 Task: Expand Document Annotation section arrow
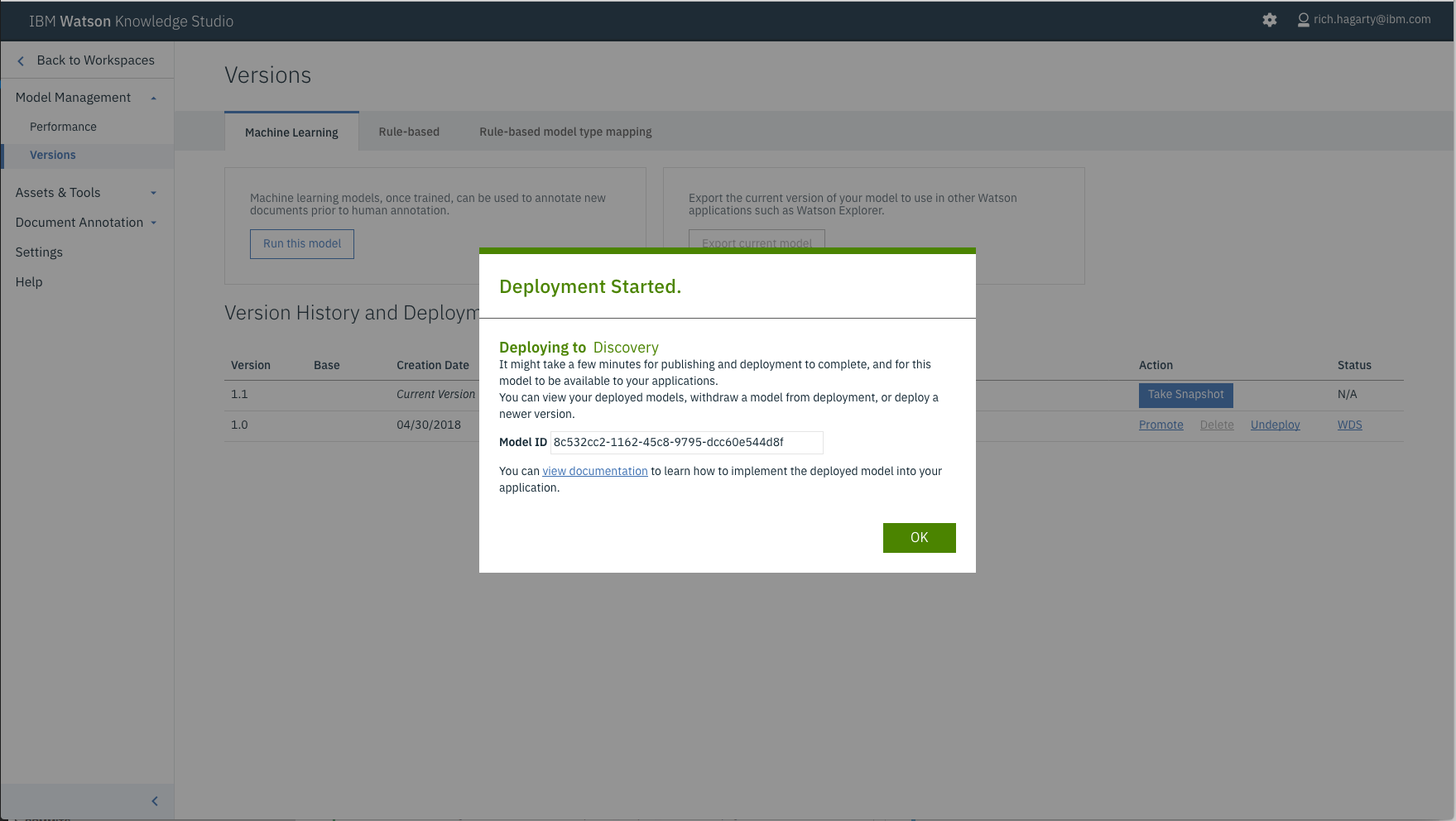pos(154,223)
